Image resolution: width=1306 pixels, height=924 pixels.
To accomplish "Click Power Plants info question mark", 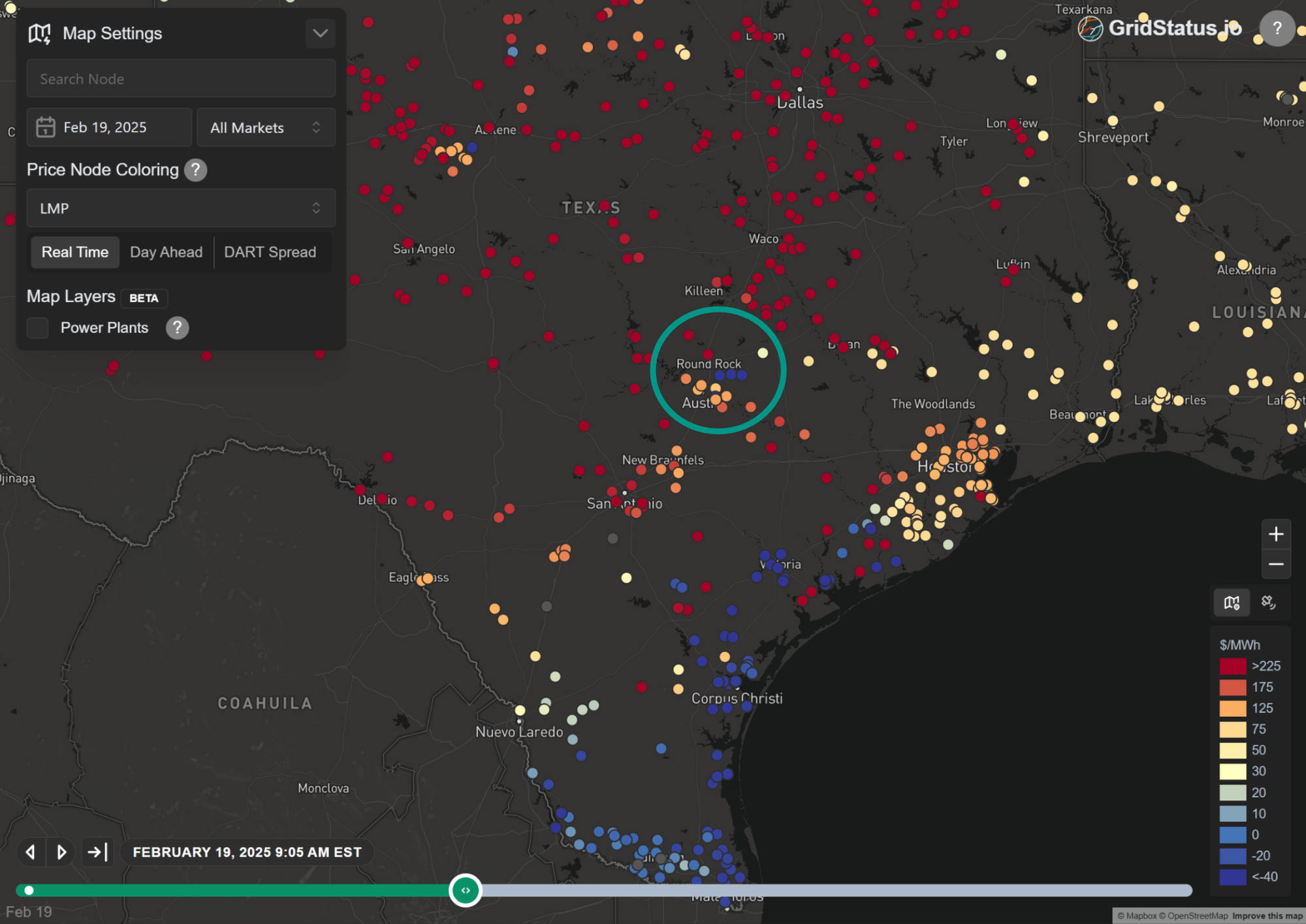I will click(x=177, y=328).
